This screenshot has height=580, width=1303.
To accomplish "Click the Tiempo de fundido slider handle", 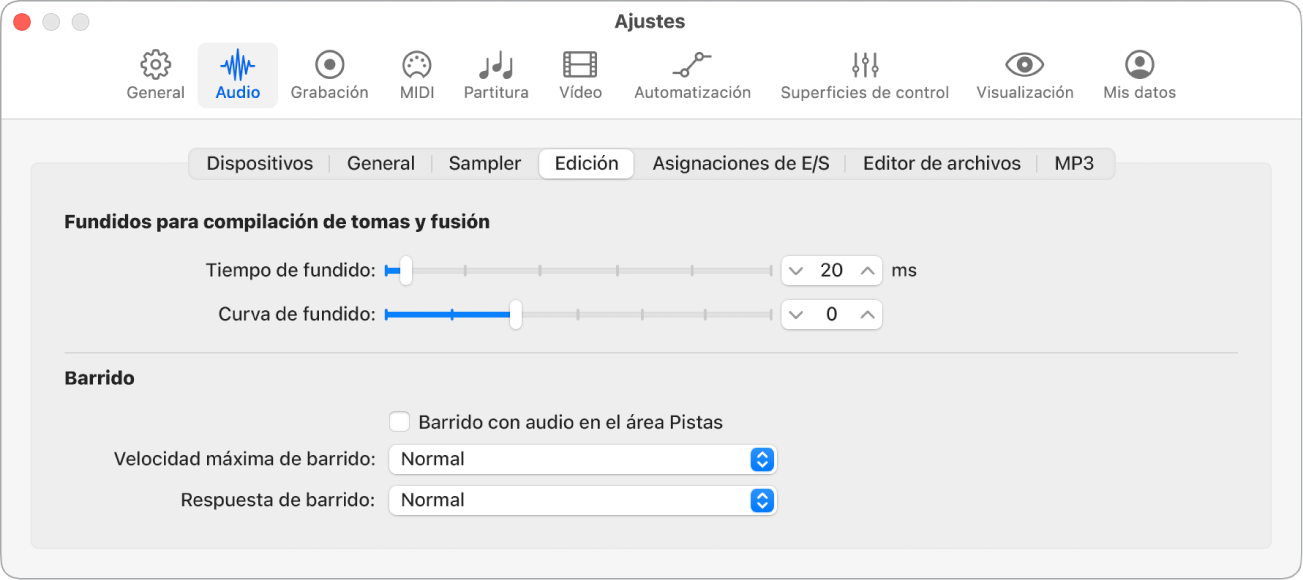I will (x=404, y=270).
